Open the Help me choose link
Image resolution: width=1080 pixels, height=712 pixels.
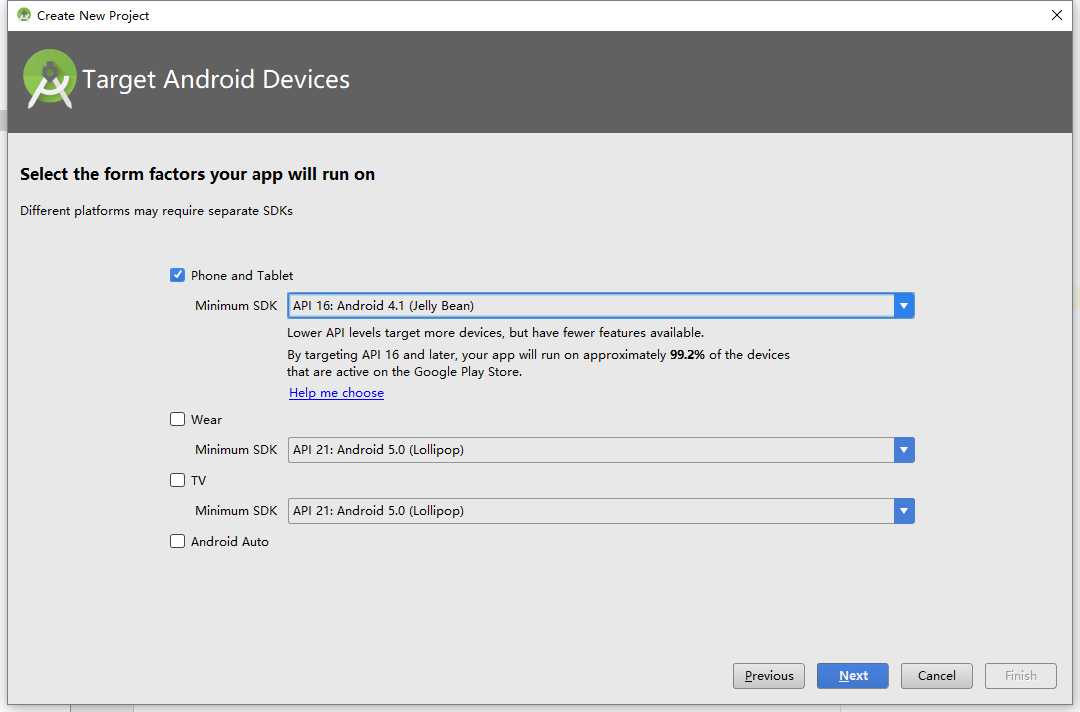[336, 393]
